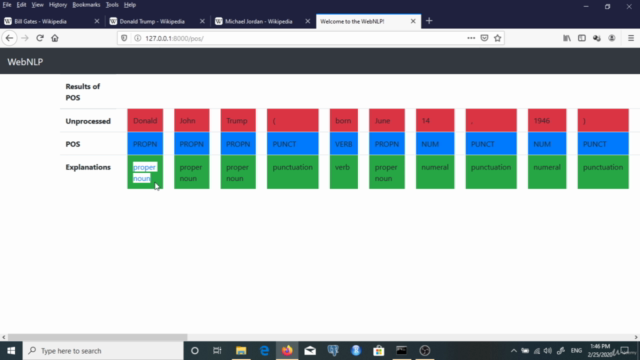Click the WebNLP brand link

[x=25, y=62]
